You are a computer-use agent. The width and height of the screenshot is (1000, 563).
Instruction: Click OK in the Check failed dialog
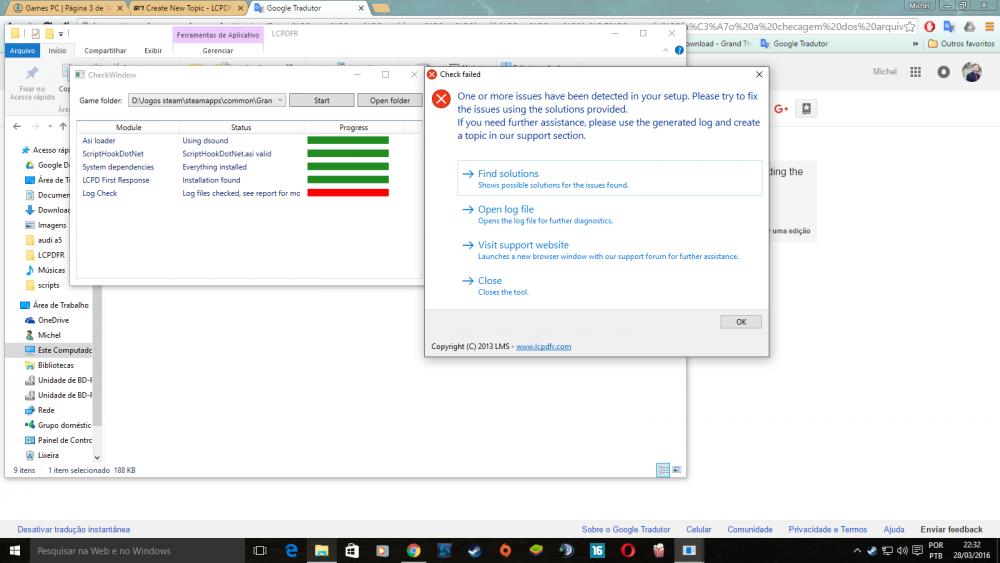pyautogui.click(x=740, y=322)
